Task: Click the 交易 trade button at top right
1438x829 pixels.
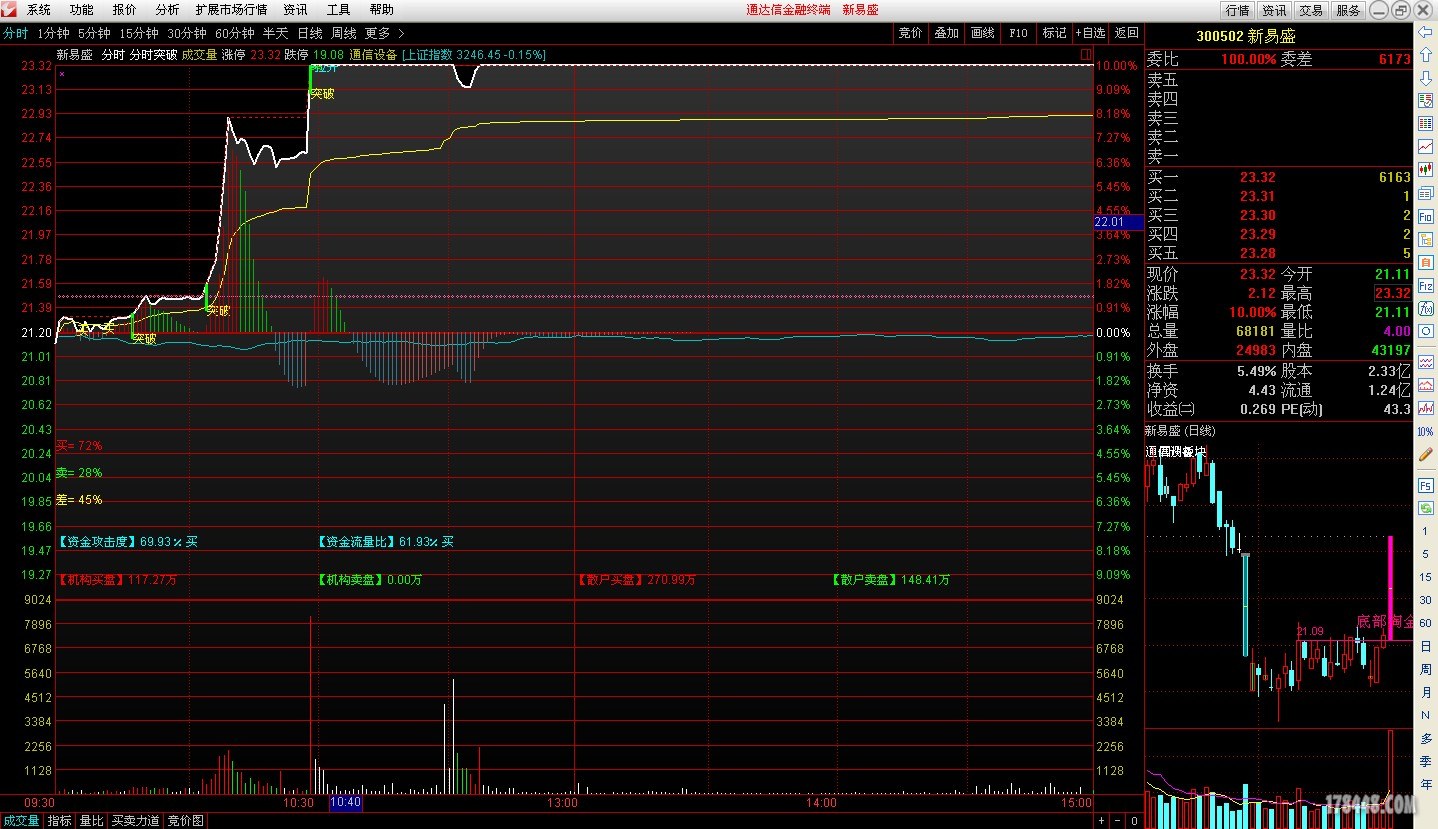Action: point(1311,10)
